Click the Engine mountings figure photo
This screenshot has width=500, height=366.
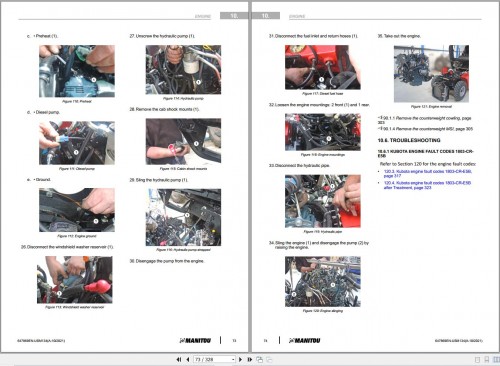[x=323, y=132]
